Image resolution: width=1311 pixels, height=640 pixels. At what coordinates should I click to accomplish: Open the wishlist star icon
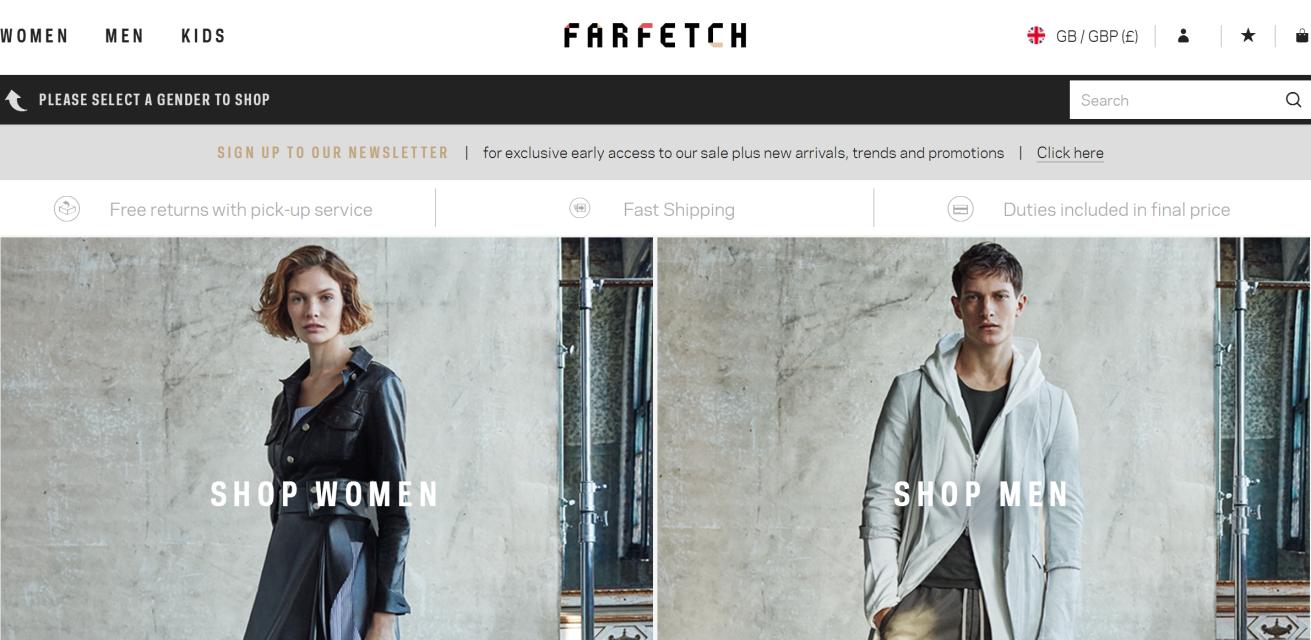tap(1248, 36)
